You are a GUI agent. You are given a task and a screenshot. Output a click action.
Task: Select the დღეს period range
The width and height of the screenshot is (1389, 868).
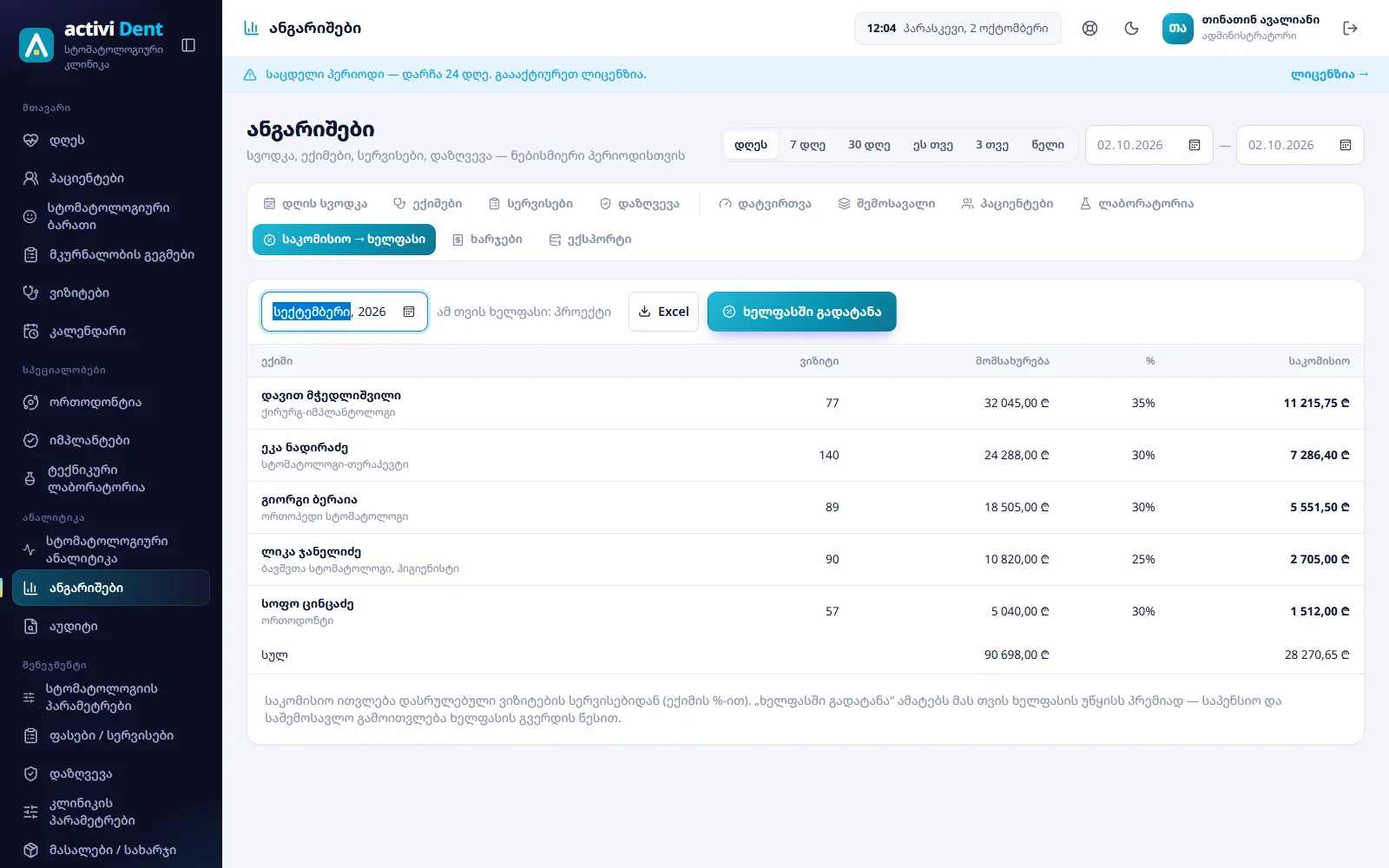pyautogui.click(x=751, y=145)
